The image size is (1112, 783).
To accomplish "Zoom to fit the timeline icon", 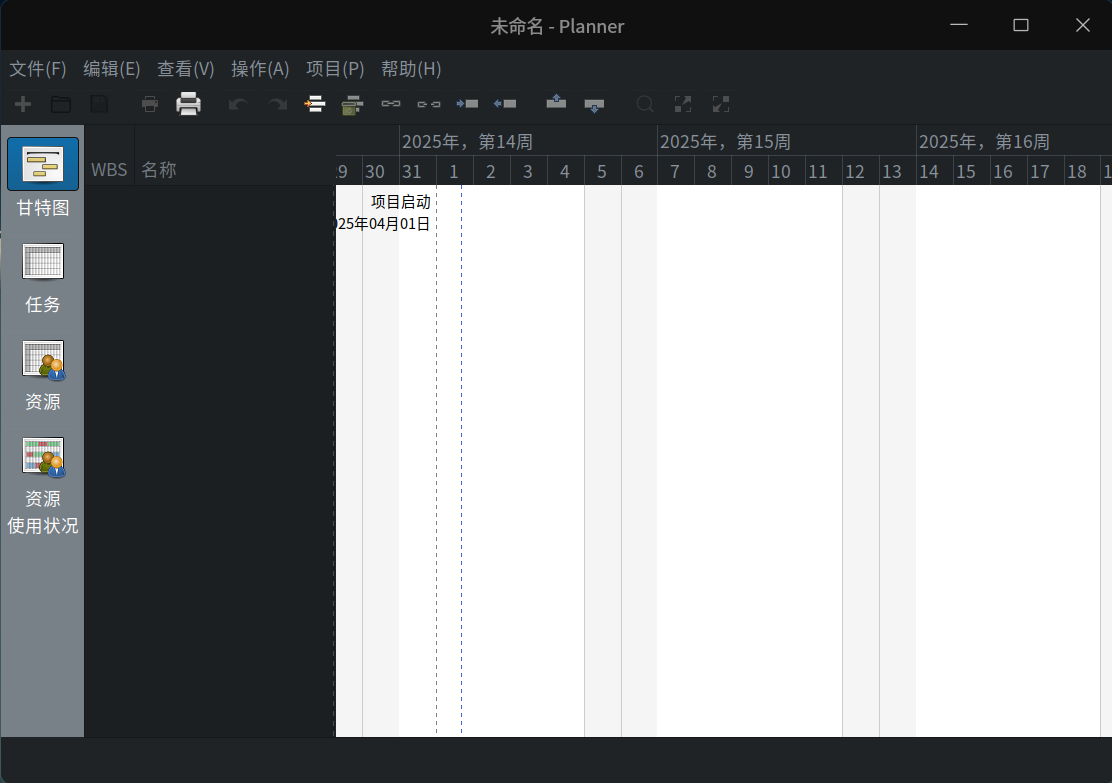I will [683, 104].
